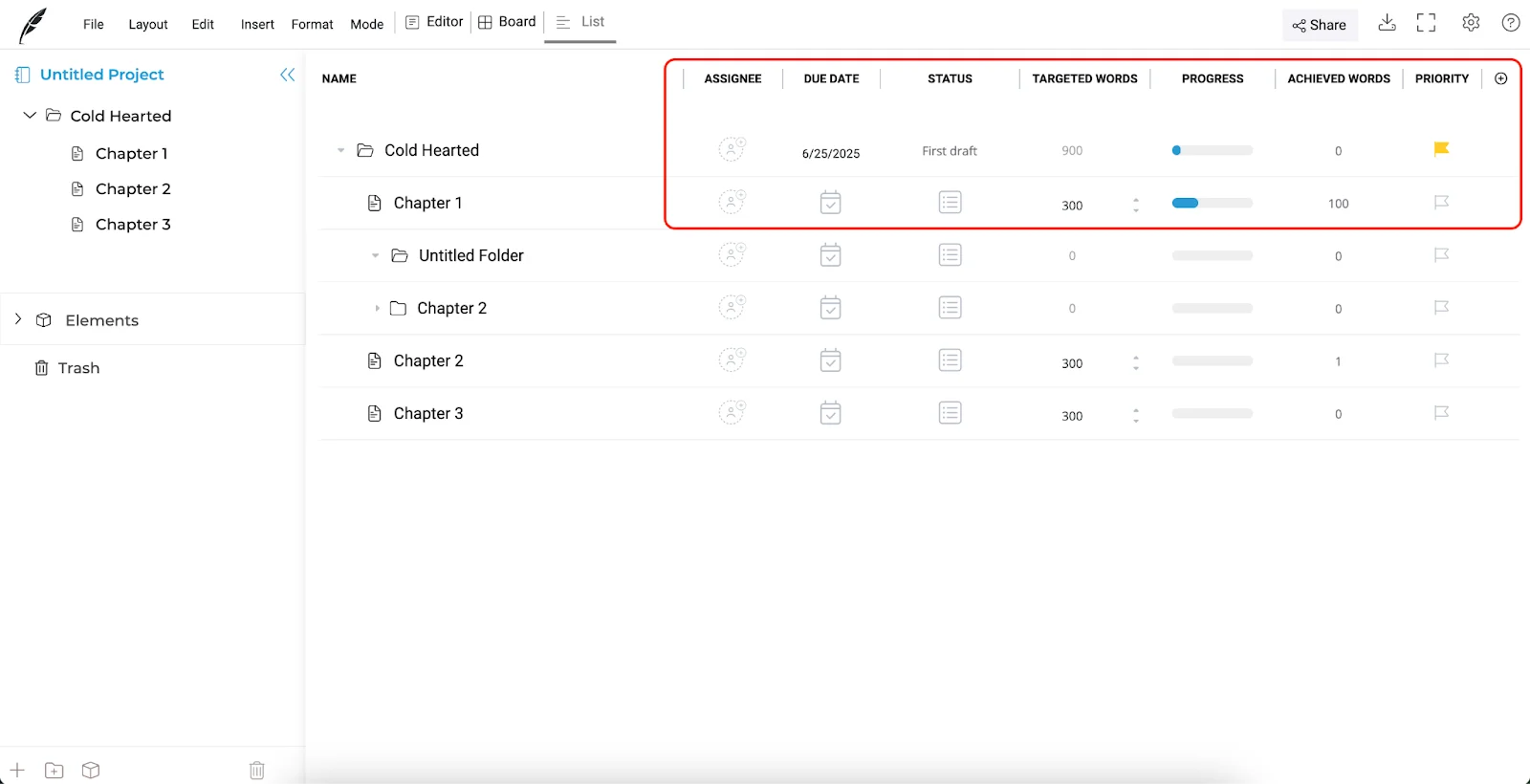
Task: Collapse Cold Hearted folder in sidebar
Action: pyautogui.click(x=30, y=116)
